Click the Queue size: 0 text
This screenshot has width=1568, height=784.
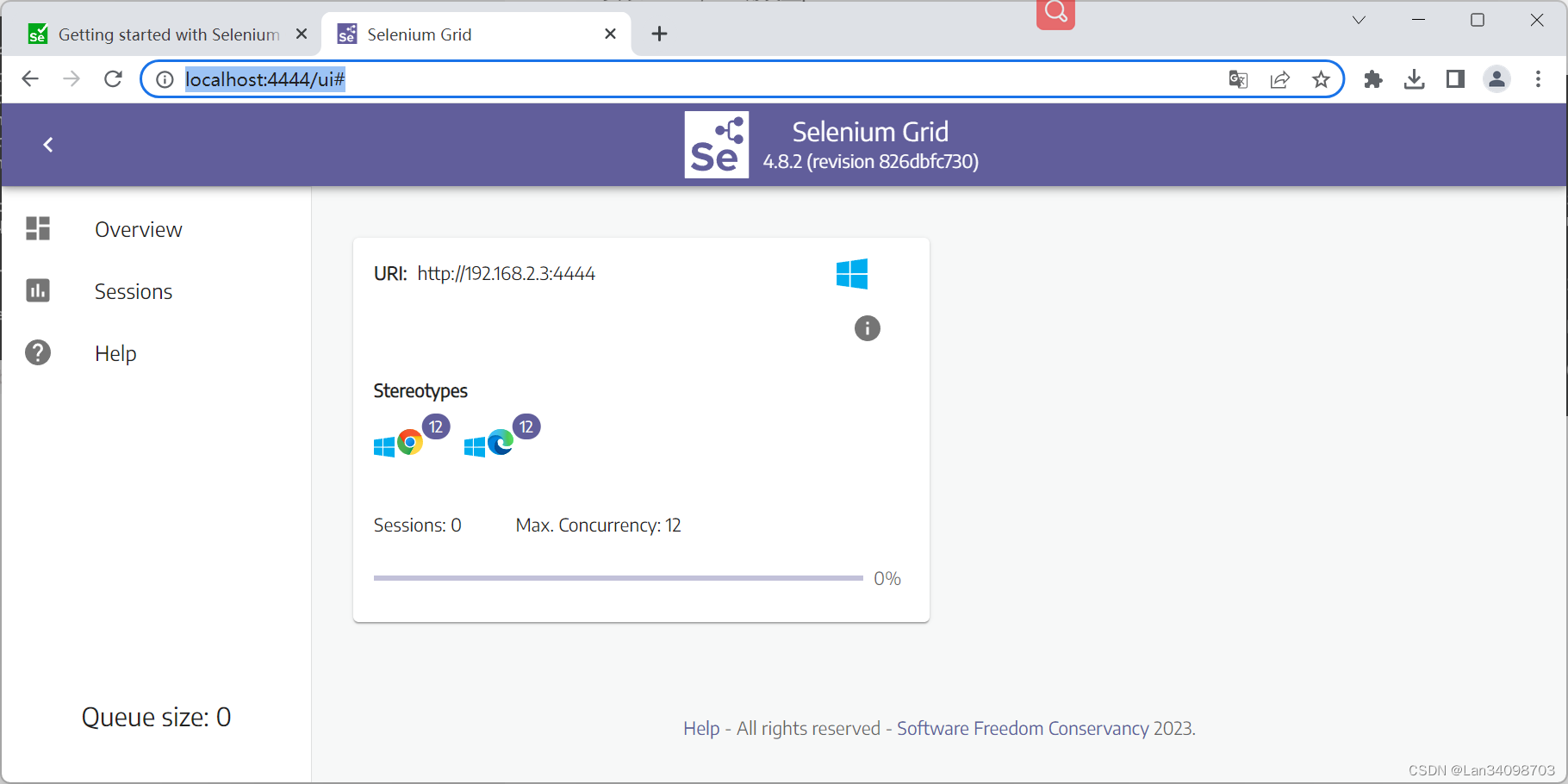156,718
